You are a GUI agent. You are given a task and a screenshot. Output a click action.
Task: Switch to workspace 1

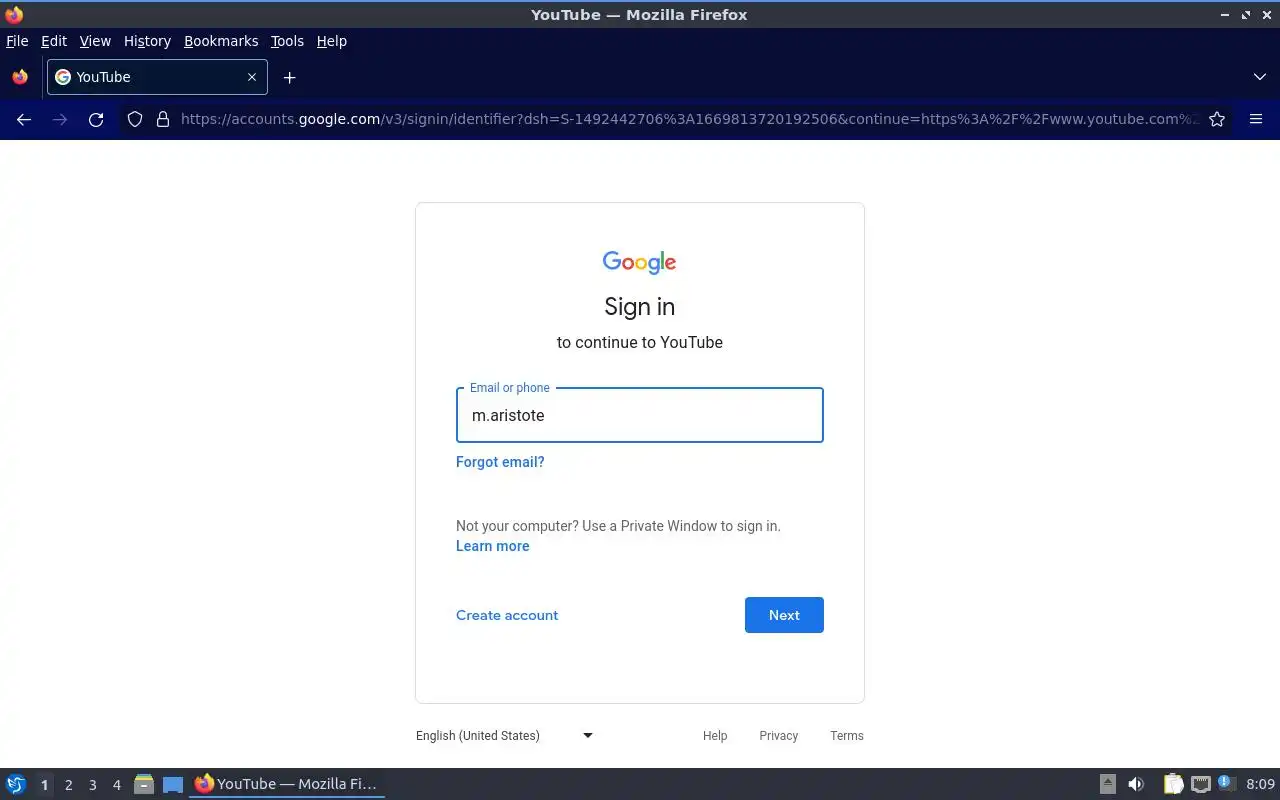[44, 785]
